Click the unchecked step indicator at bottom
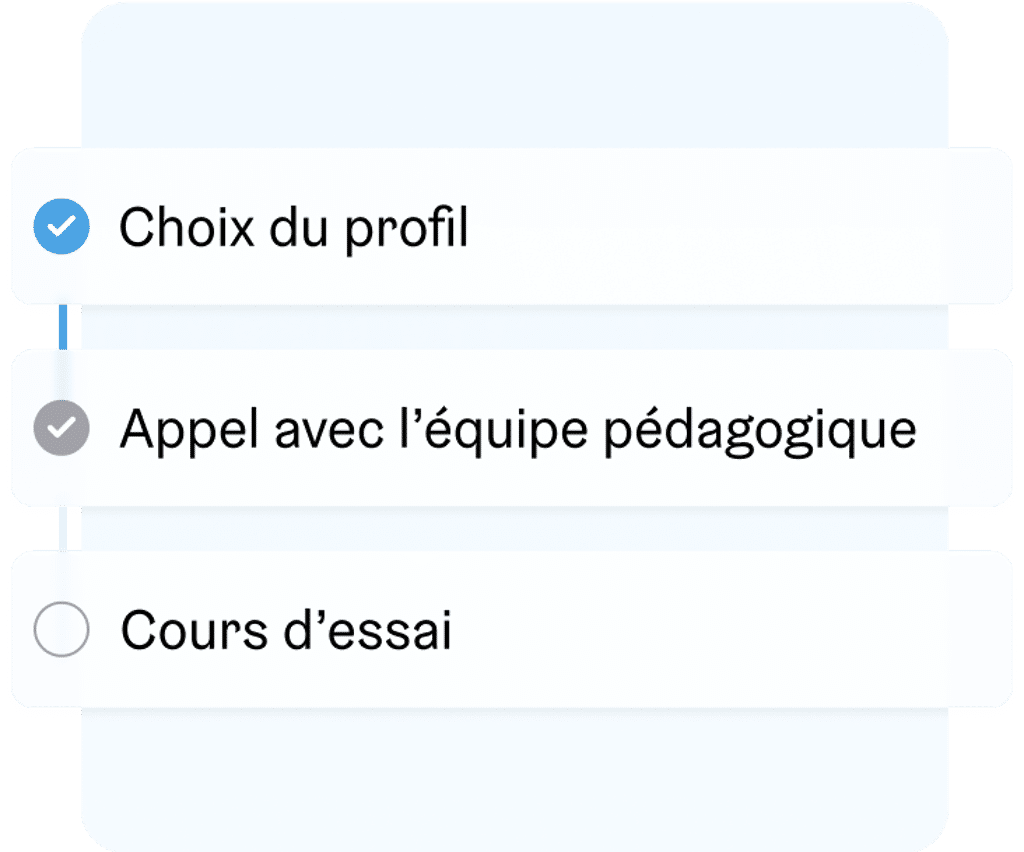Screen dimensions: 1024x852 click(x=61, y=627)
